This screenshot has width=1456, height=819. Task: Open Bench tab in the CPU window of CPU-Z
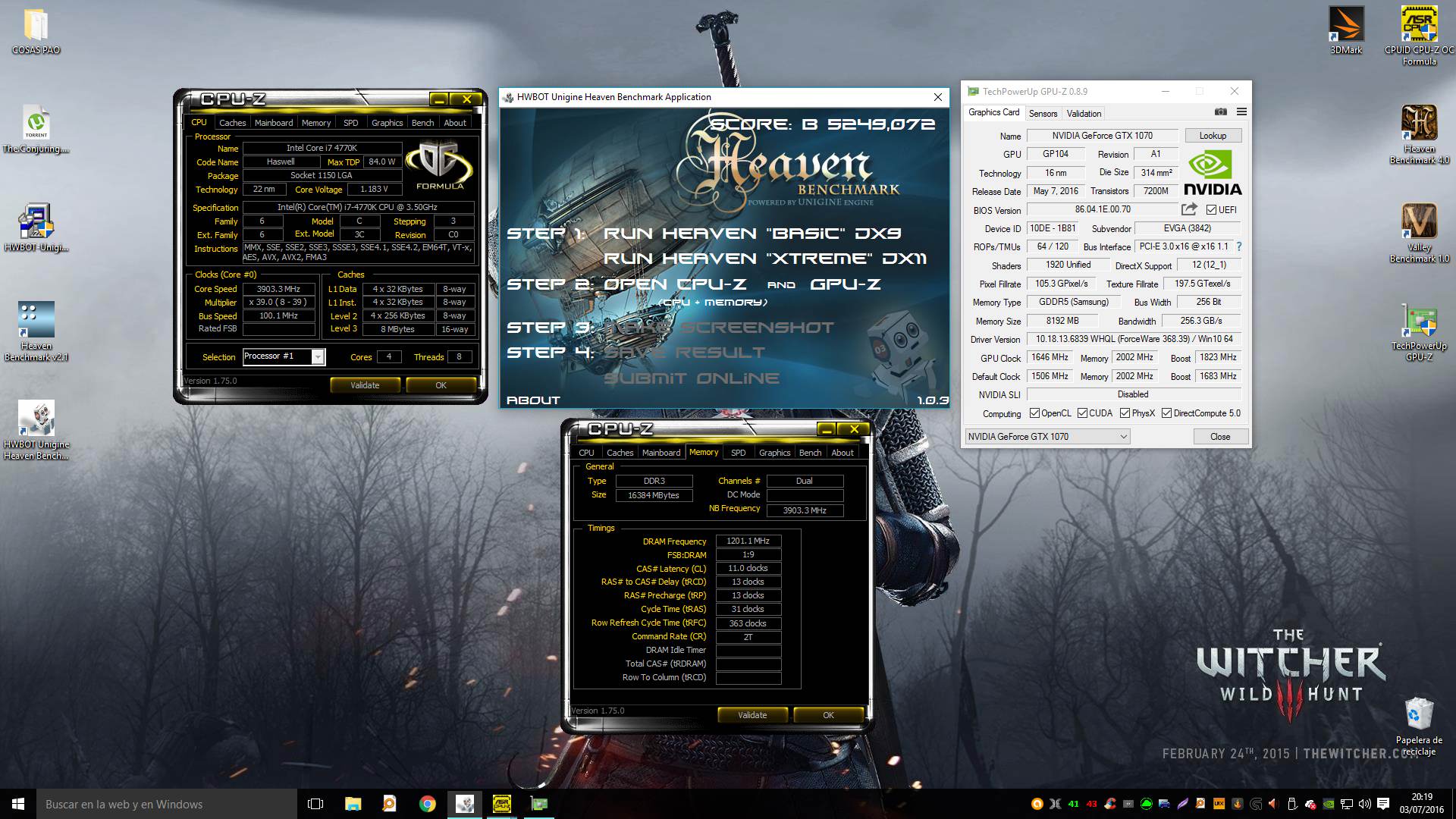pyautogui.click(x=422, y=122)
